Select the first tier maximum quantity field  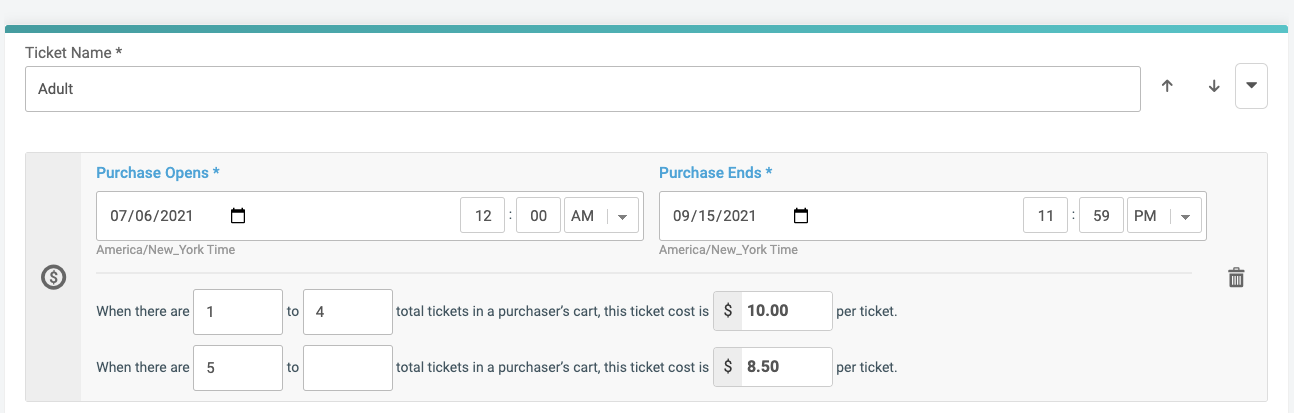[x=347, y=311]
